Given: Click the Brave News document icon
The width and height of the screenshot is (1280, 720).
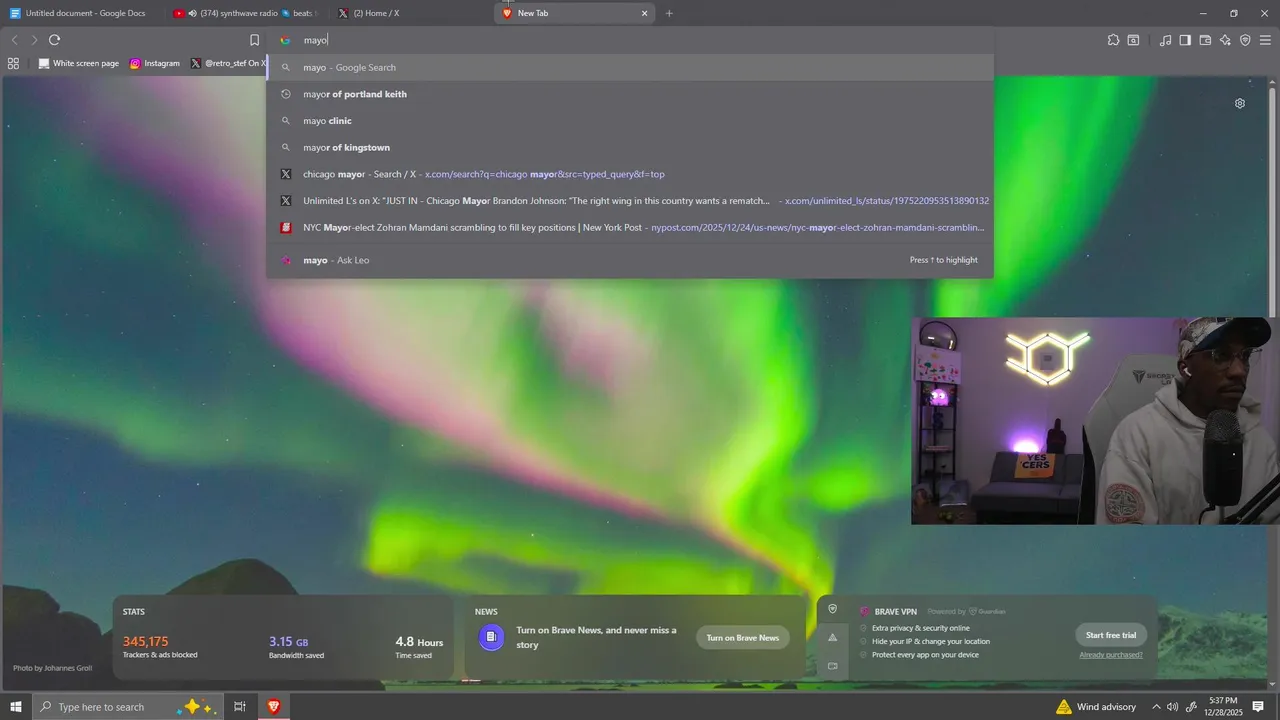Looking at the screenshot, I should click(491, 637).
